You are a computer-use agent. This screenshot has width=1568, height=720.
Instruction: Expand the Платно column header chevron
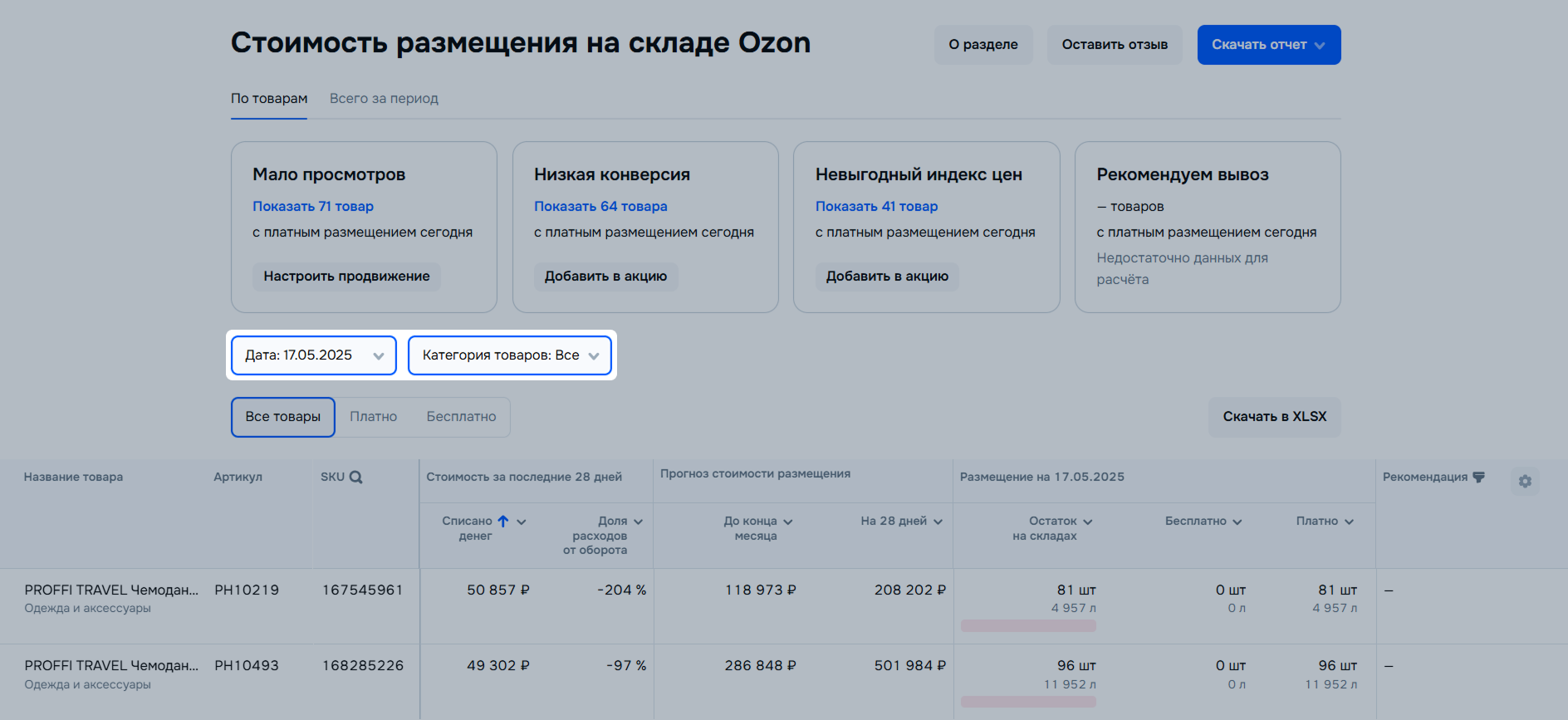1349,522
